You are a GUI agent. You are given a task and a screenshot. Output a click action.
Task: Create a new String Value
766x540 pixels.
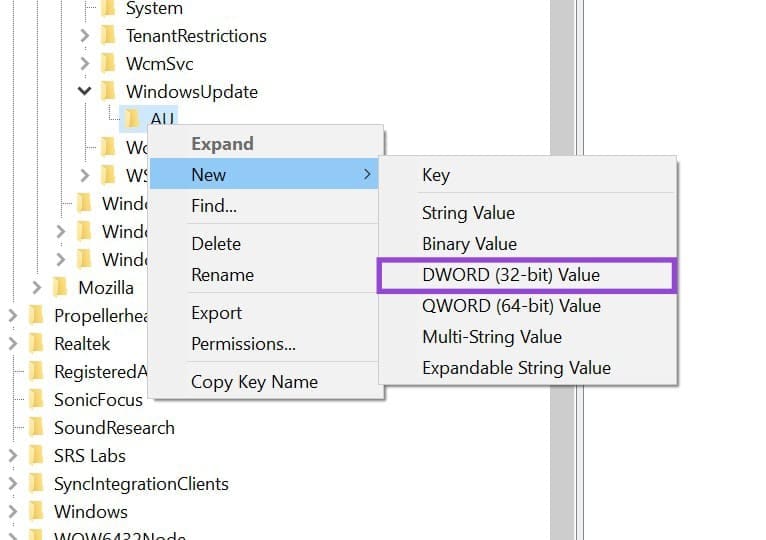click(x=468, y=213)
